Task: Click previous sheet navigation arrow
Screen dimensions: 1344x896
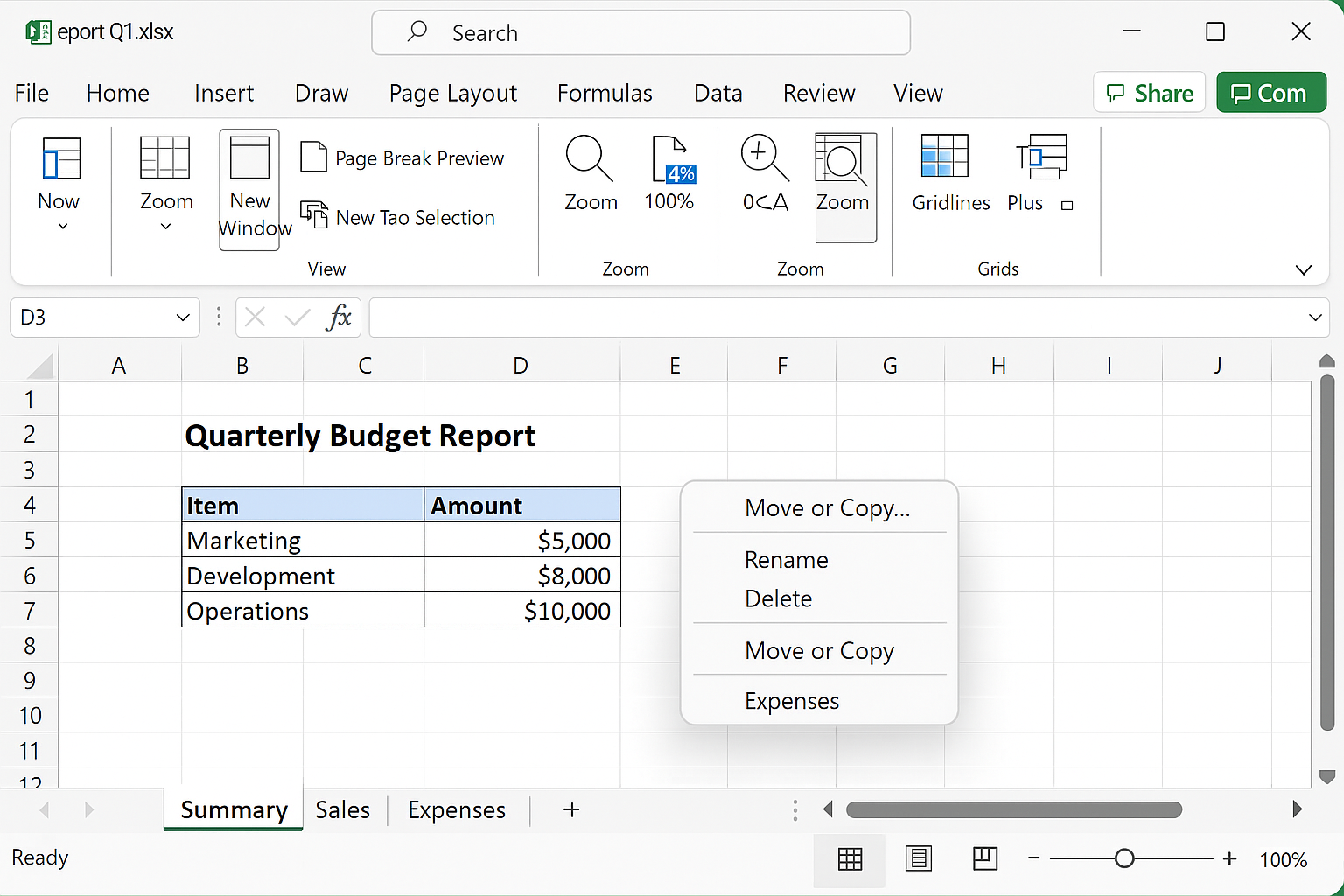Action: [x=45, y=810]
